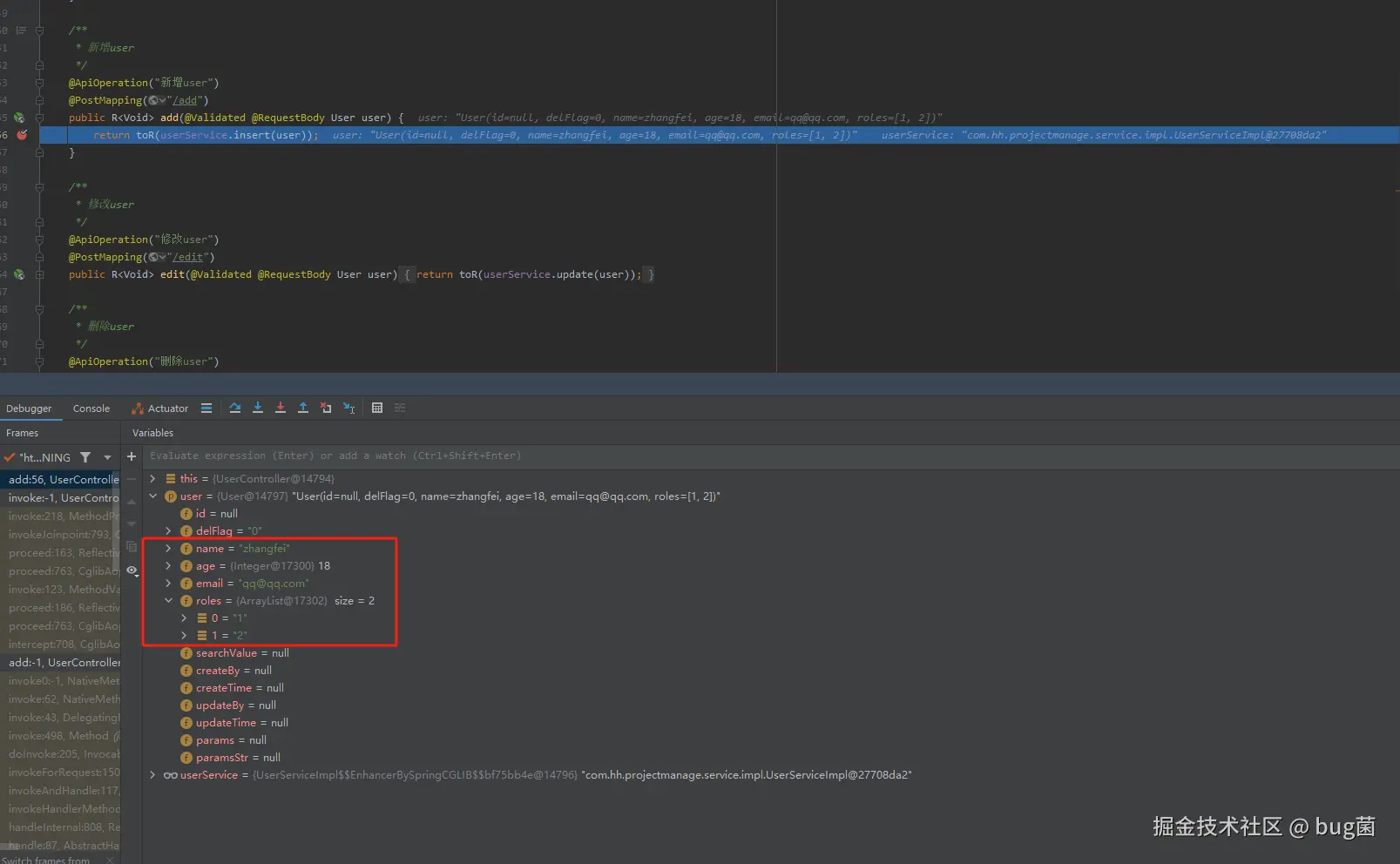Click the Actuator icon
This screenshot has width=1400, height=864.
(x=138, y=408)
